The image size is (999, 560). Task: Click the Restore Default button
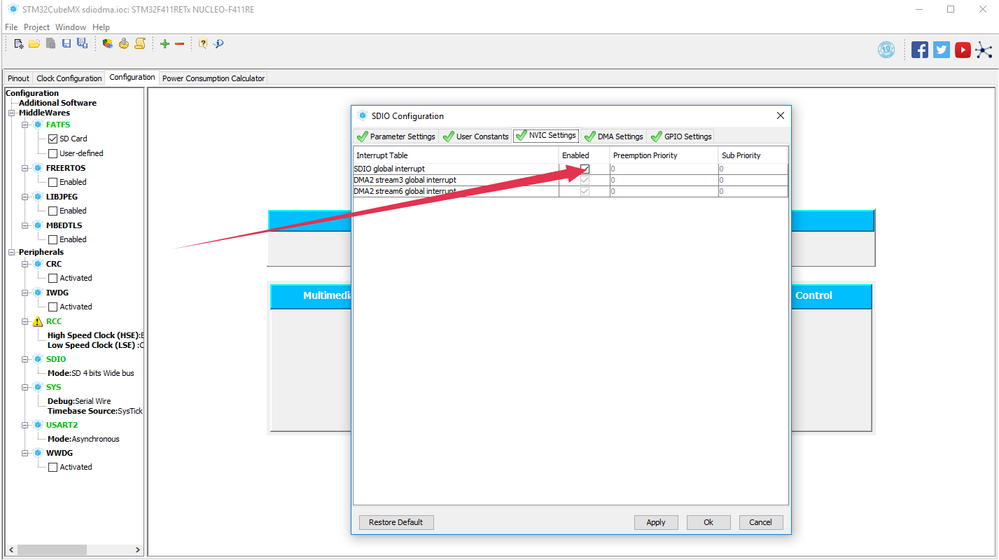coord(396,522)
